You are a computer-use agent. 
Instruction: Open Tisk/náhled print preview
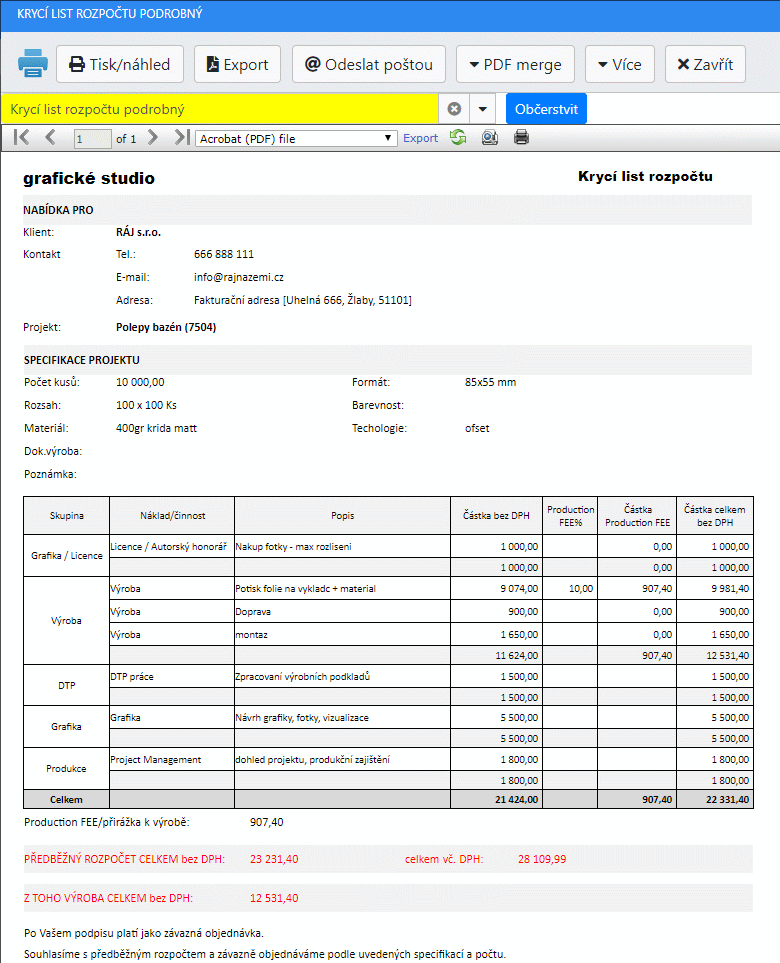coord(120,64)
